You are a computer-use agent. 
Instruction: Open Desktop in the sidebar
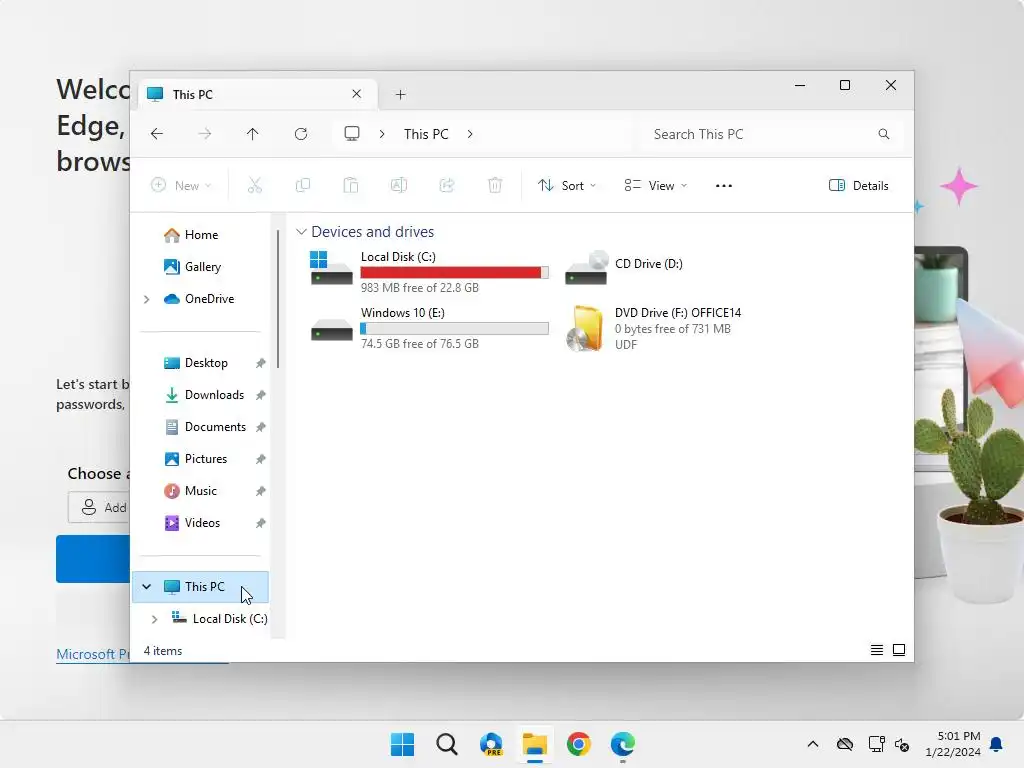pos(206,363)
